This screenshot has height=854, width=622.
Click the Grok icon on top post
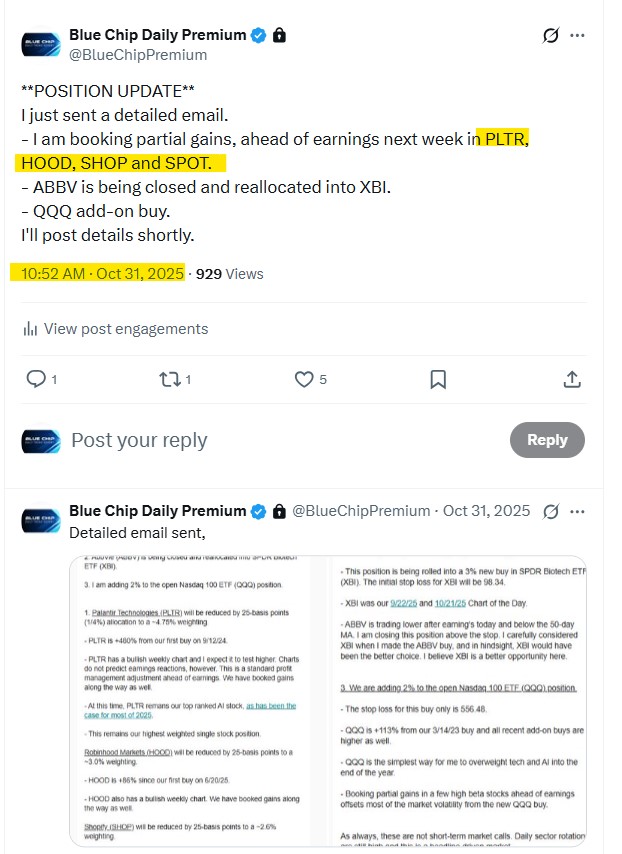[x=550, y=35]
